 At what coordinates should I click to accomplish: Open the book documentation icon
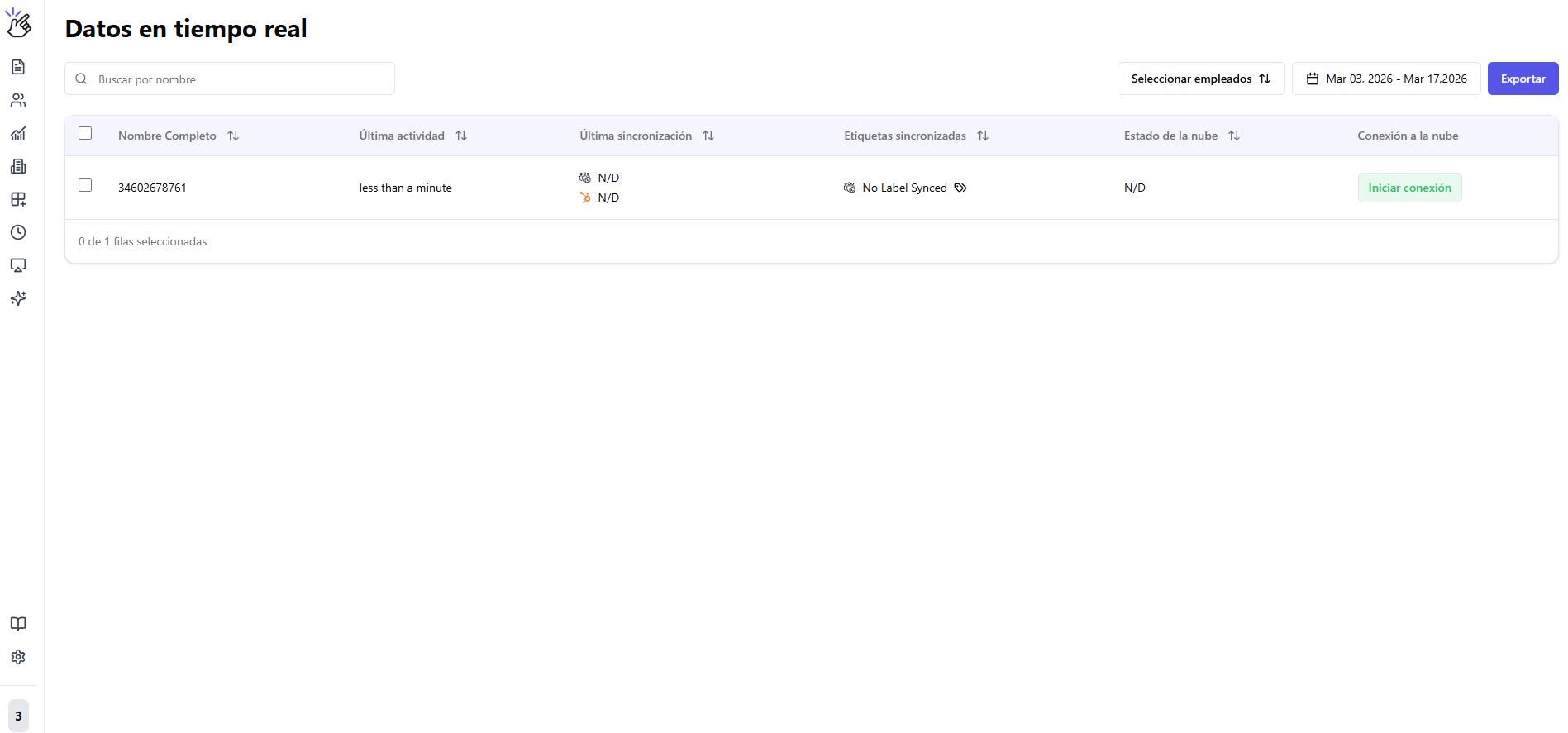pos(18,624)
